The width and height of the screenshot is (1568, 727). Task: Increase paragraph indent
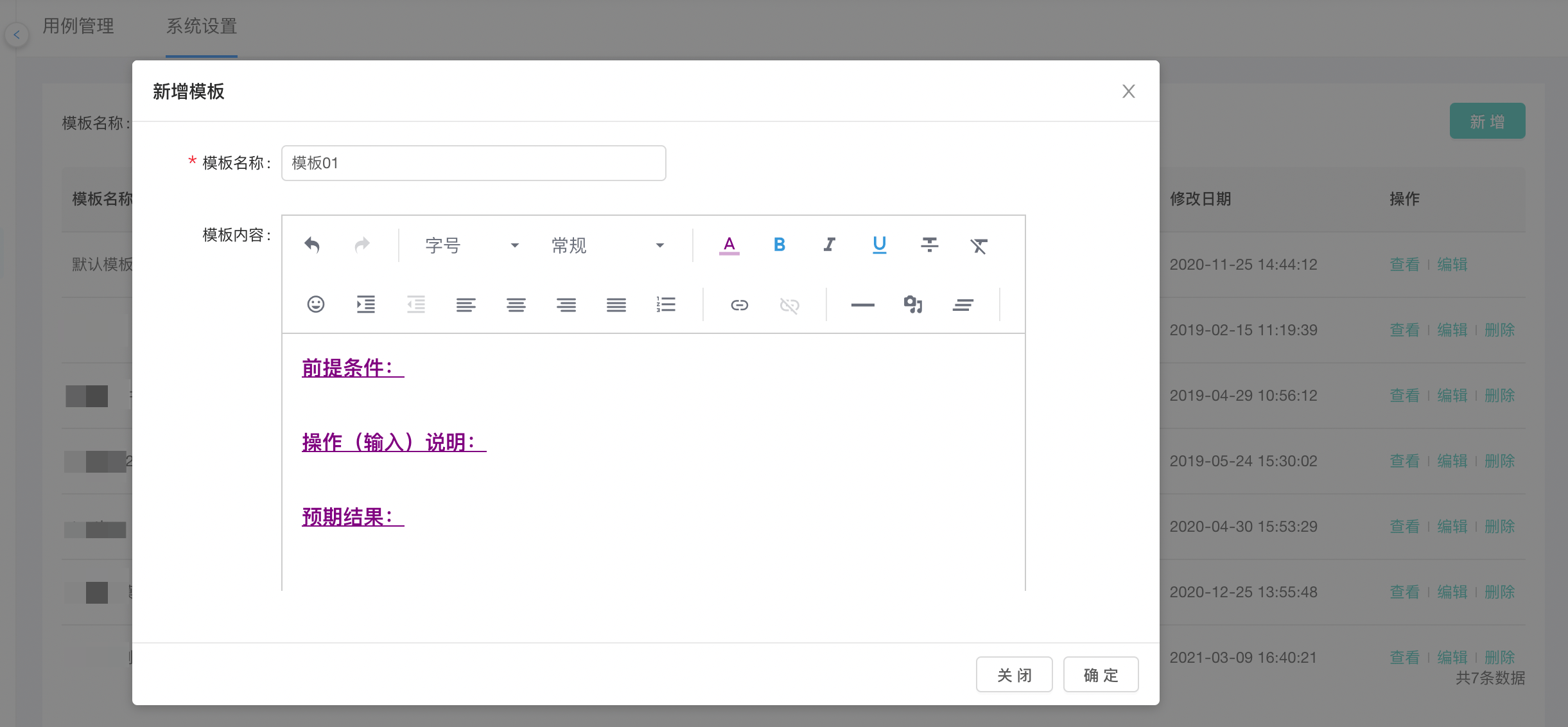pos(365,304)
